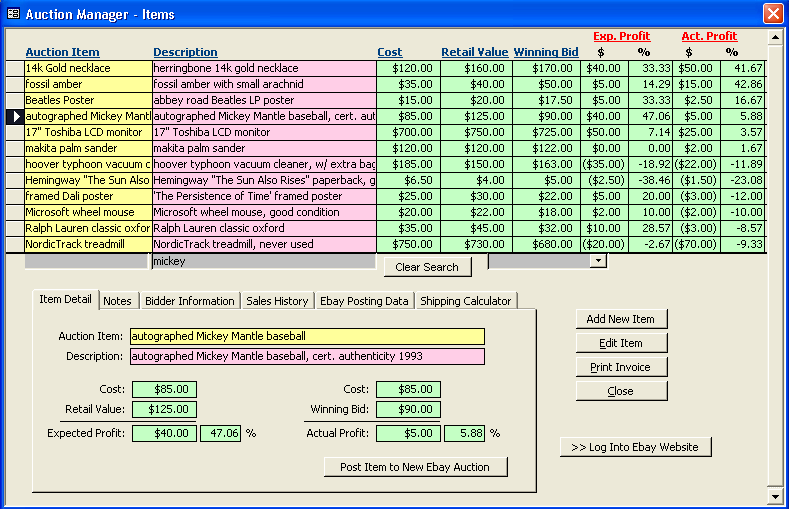Click the record selector for NordicTrack treadmill row
The width and height of the screenshot is (789, 509).
[x=15, y=244]
